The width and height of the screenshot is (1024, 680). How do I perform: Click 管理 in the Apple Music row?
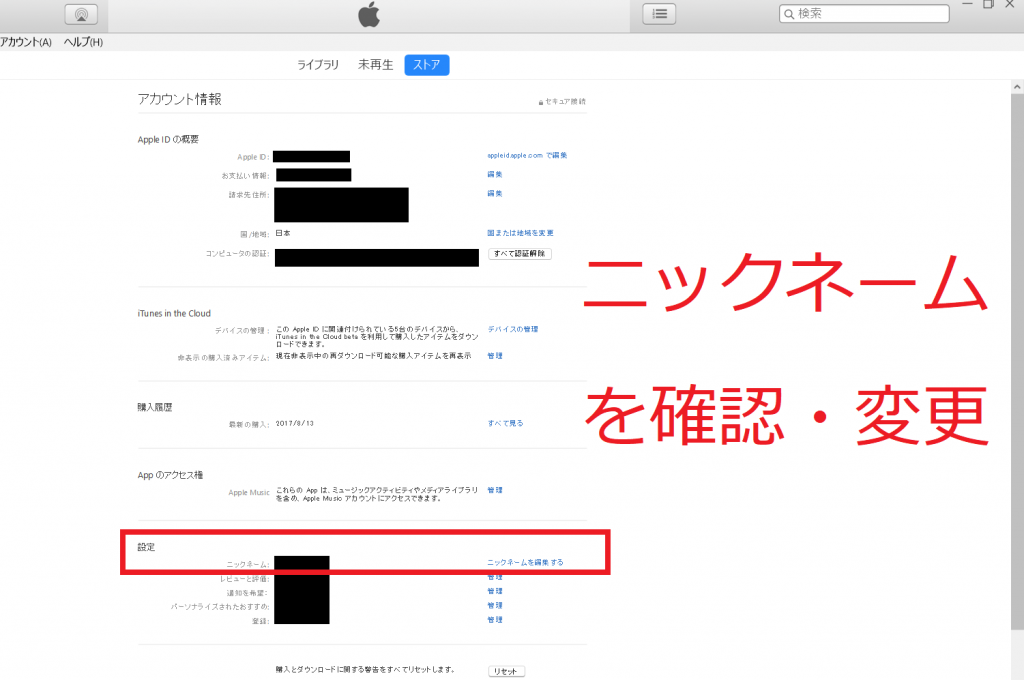(495, 490)
